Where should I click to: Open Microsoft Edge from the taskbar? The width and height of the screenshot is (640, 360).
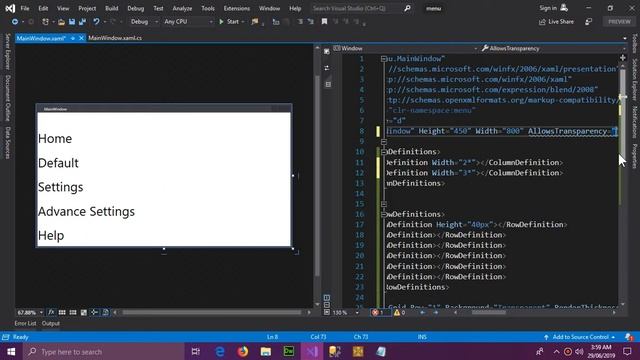(220, 351)
